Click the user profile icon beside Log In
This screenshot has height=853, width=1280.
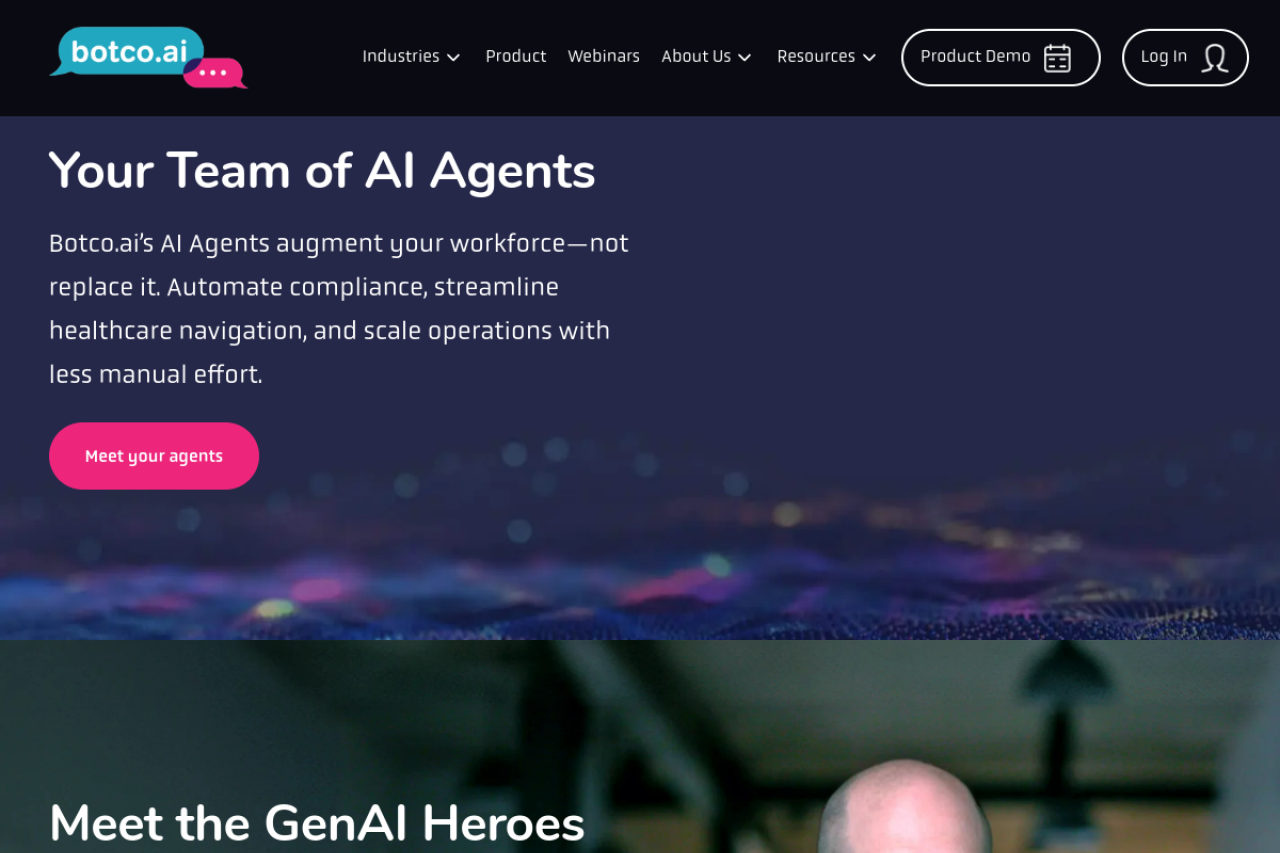click(x=1215, y=58)
